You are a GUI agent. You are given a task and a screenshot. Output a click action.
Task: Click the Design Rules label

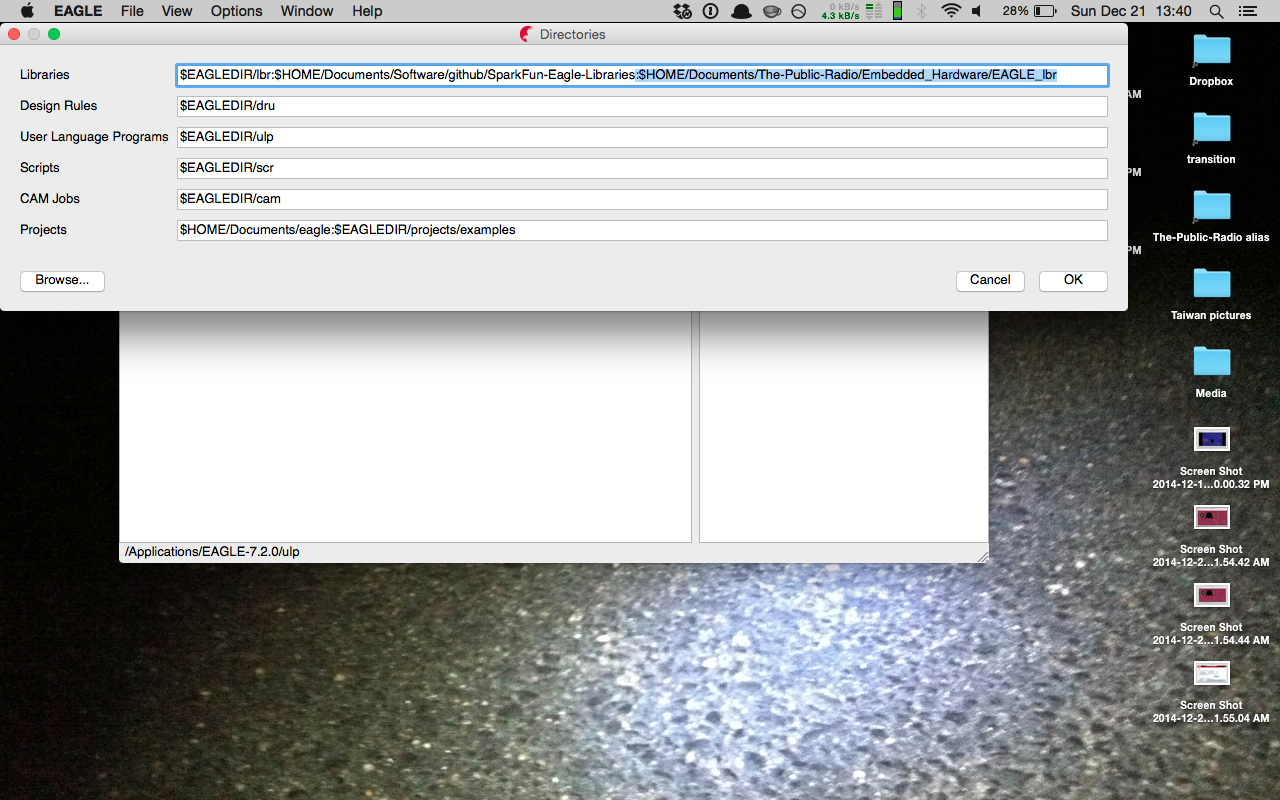tap(59, 106)
